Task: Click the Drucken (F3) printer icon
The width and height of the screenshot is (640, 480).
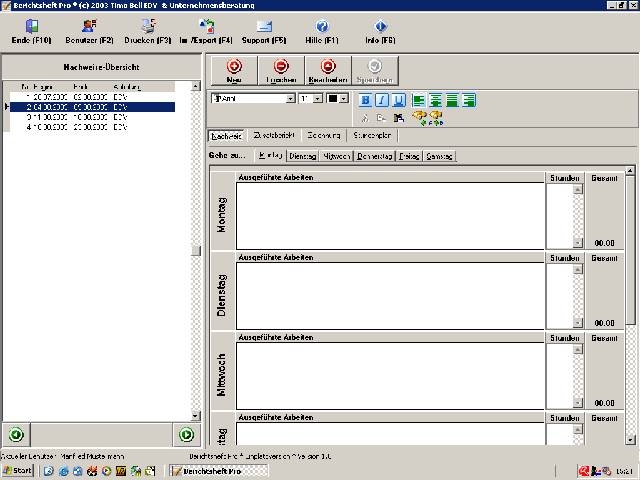Action: click(x=149, y=26)
